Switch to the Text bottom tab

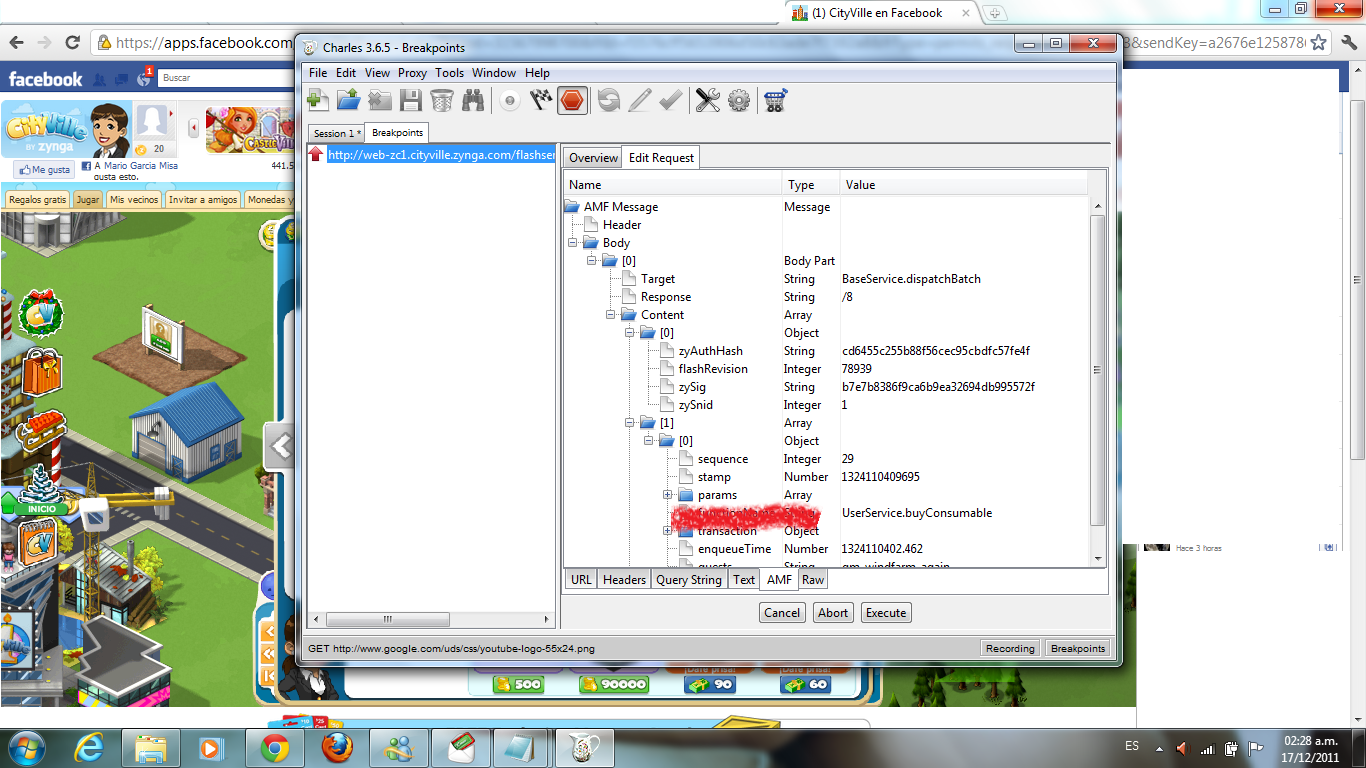coord(744,580)
